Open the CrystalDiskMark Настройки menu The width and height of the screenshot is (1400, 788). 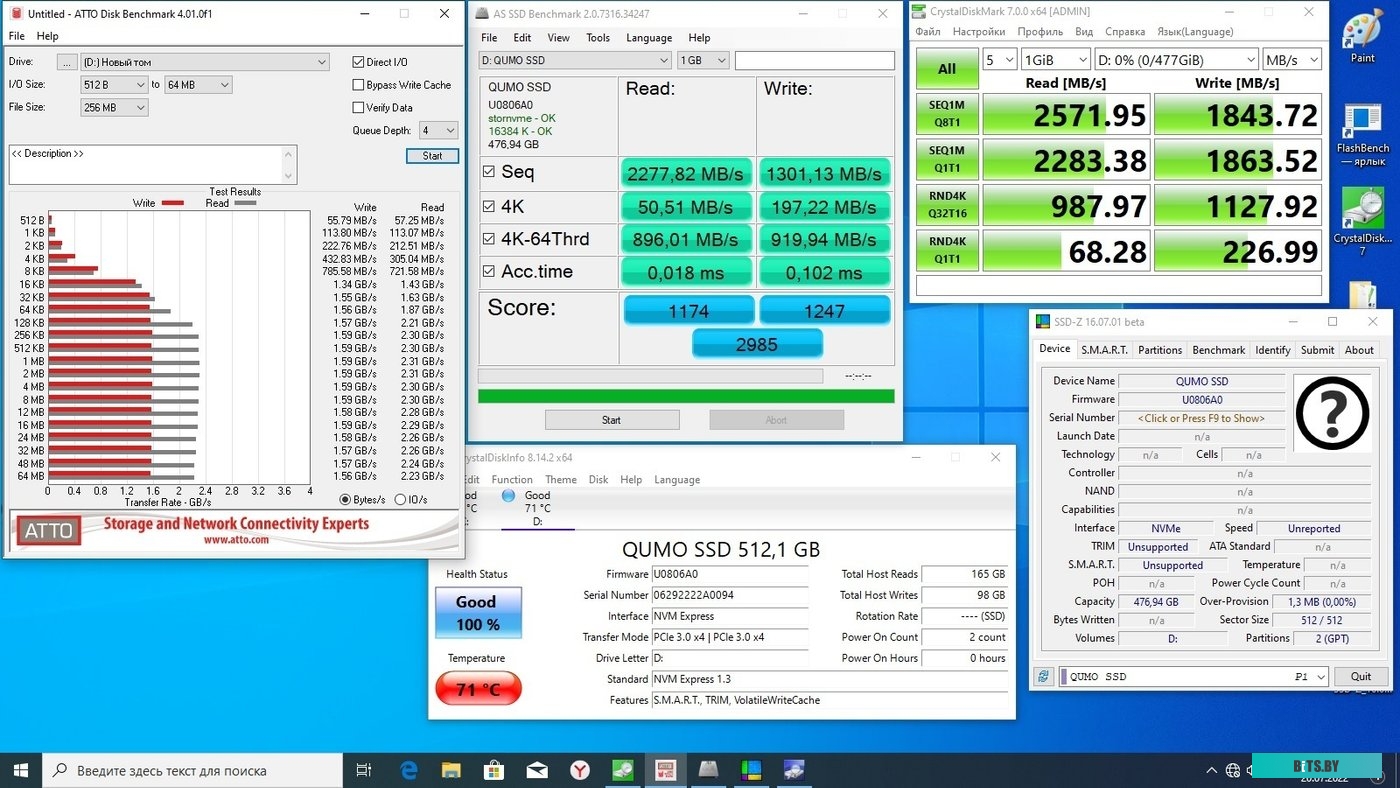pyautogui.click(x=978, y=32)
